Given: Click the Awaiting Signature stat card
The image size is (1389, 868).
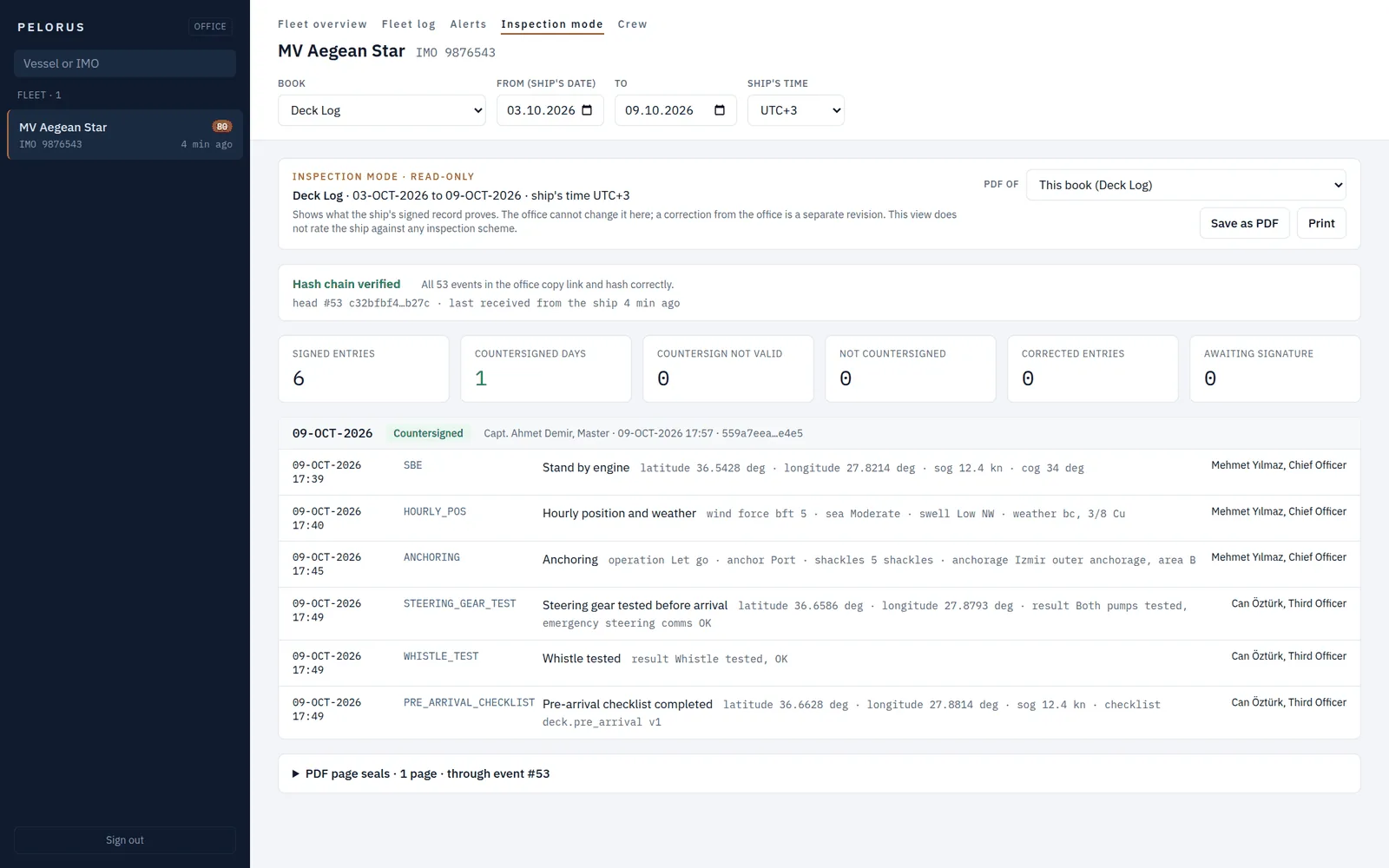Looking at the screenshot, I should click(x=1275, y=369).
